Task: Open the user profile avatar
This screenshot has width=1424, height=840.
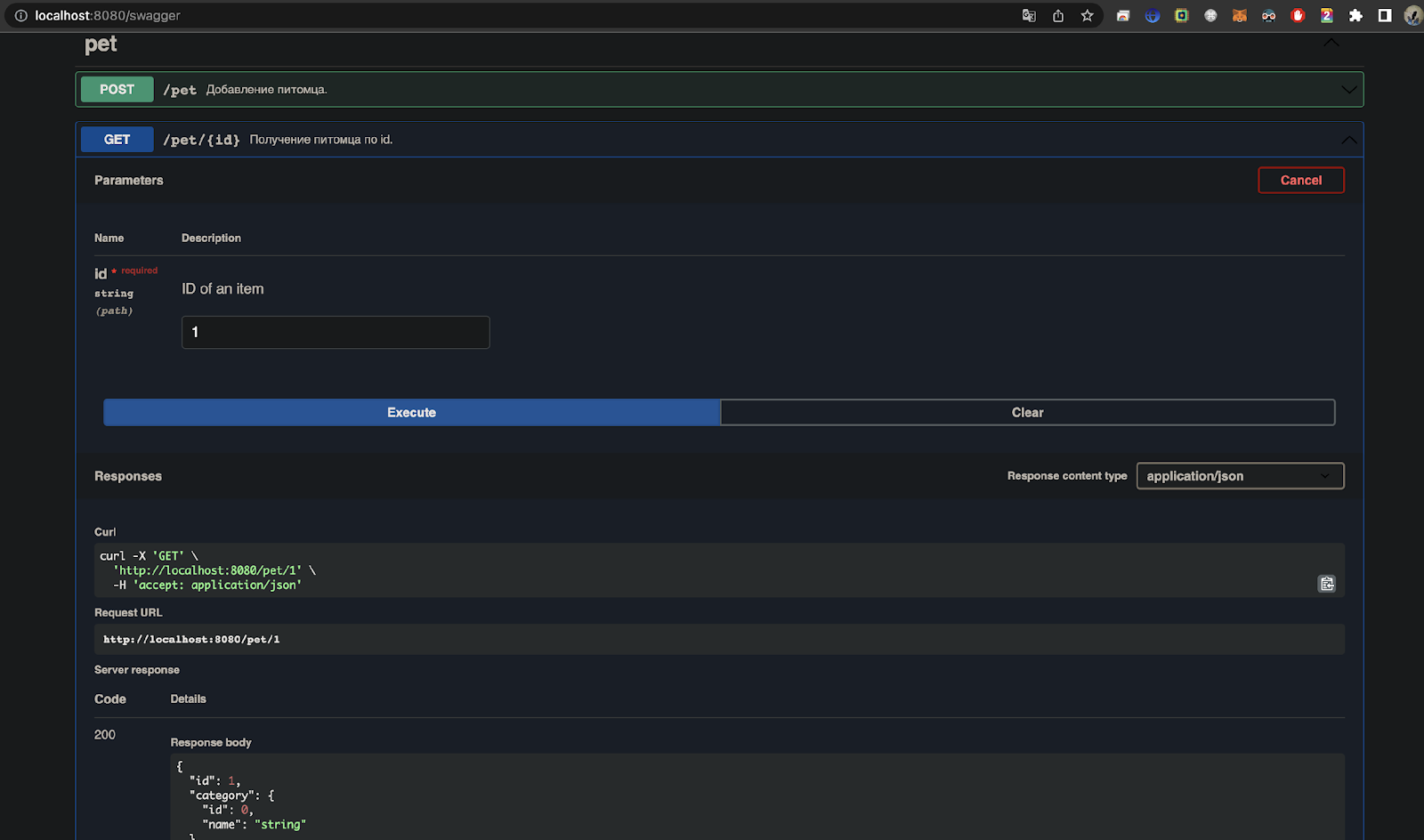Action: 1412,15
